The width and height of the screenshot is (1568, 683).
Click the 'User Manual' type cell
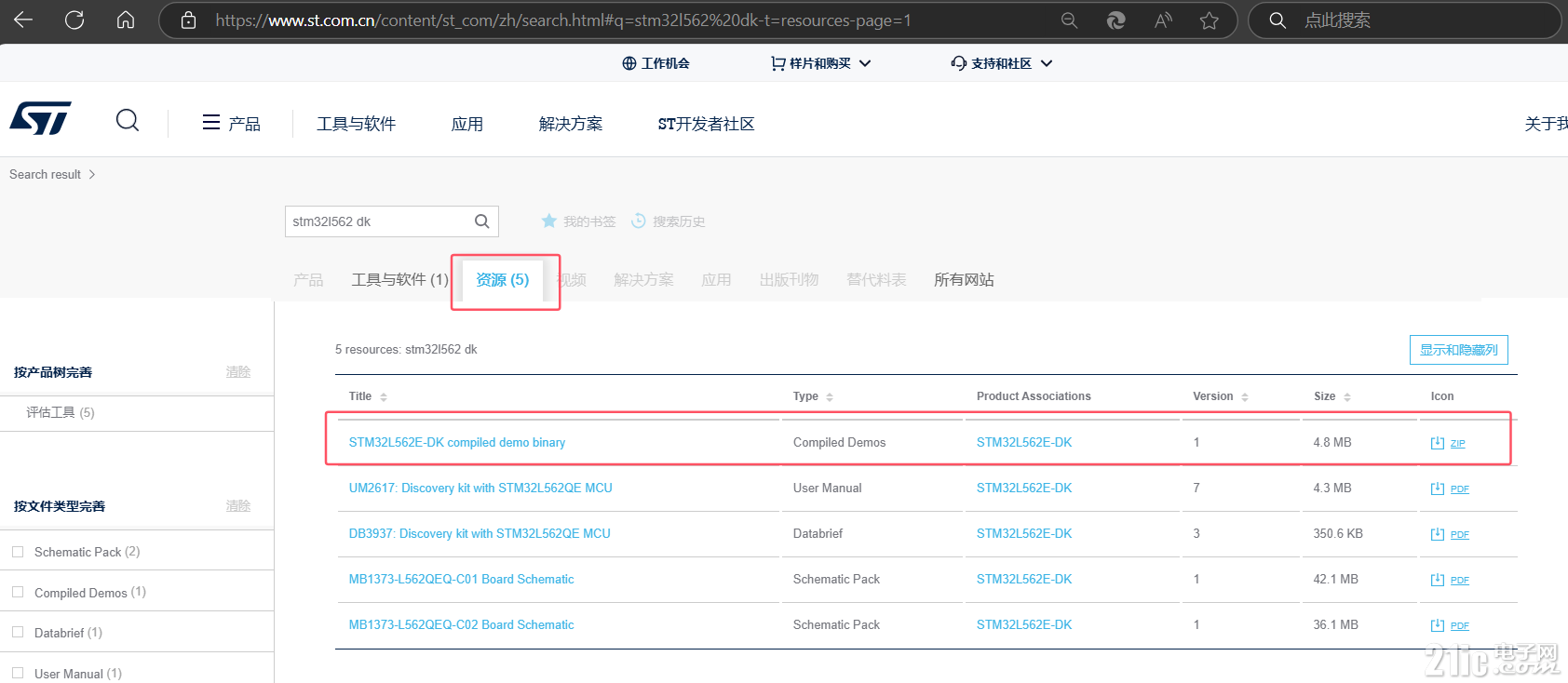(x=827, y=489)
